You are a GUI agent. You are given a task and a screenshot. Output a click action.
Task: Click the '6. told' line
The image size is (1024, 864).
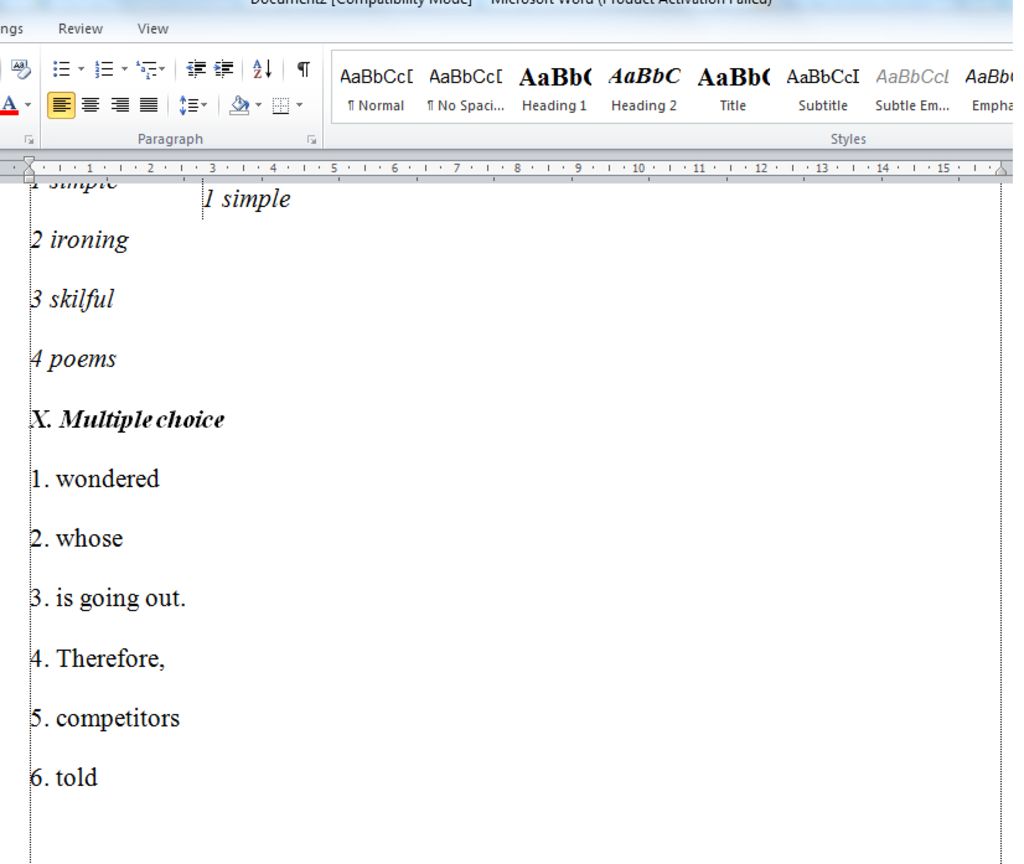pos(64,778)
